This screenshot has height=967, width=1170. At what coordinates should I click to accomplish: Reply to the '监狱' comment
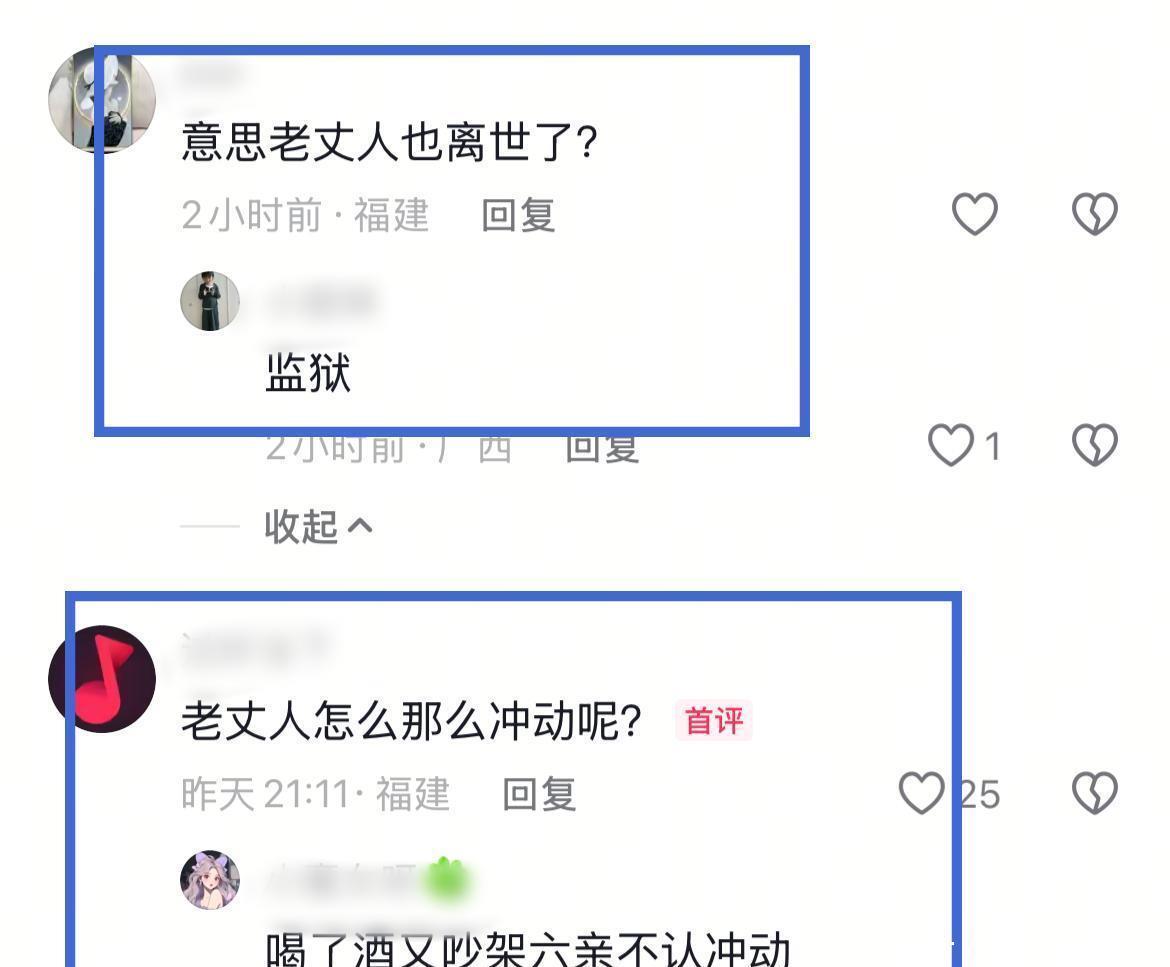(601, 447)
